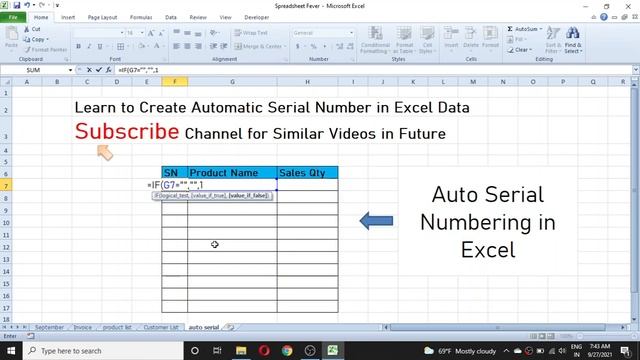Switch to the Page Layout tab

[102, 17]
